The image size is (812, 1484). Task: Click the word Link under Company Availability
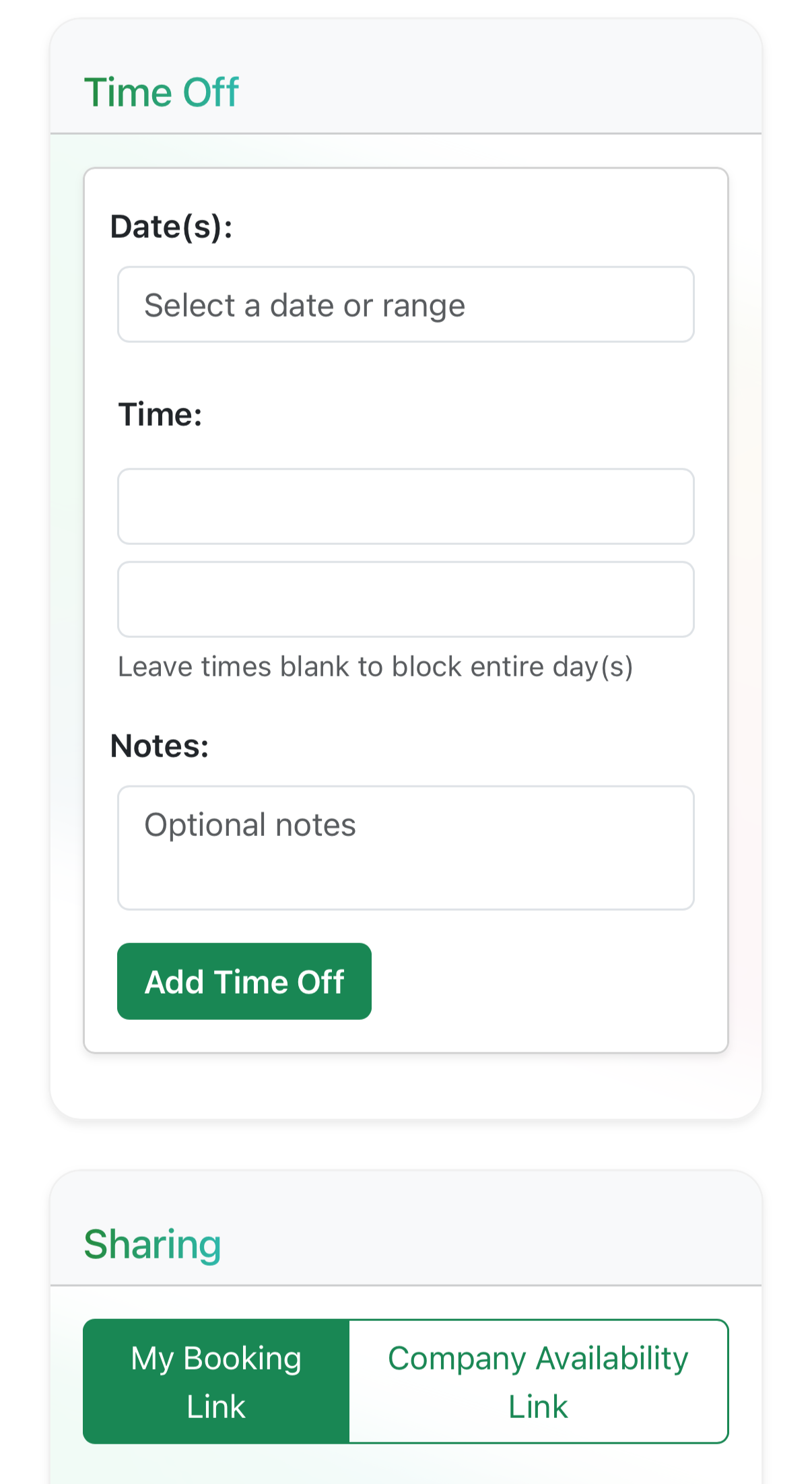538,1407
